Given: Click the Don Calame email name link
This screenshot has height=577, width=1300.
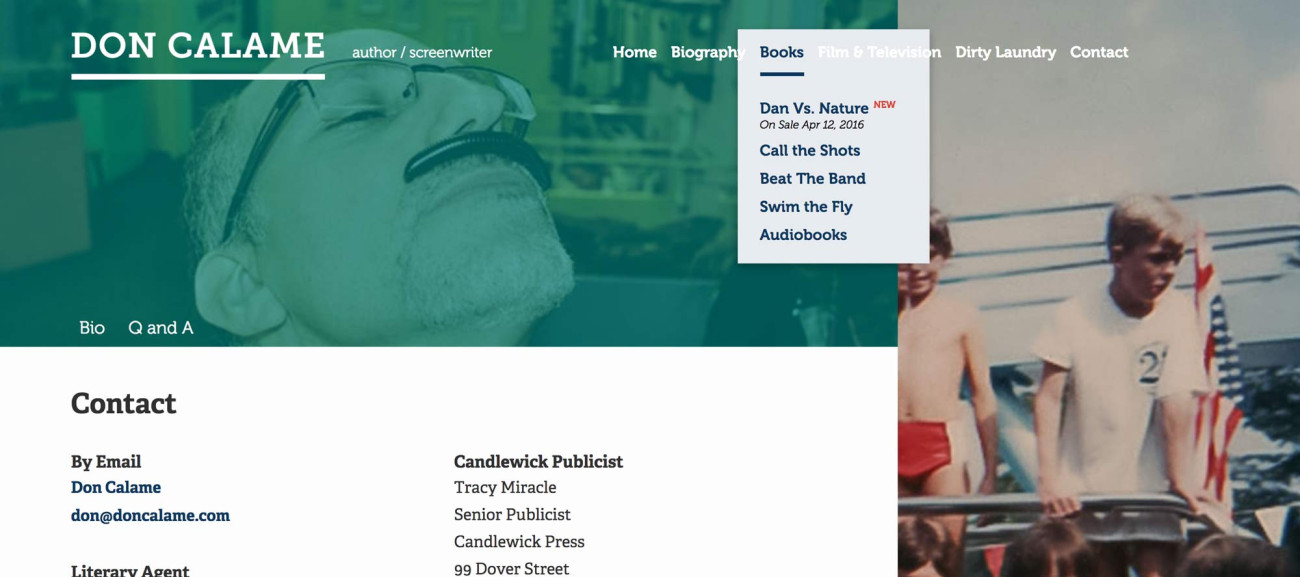Looking at the screenshot, I should coord(116,488).
